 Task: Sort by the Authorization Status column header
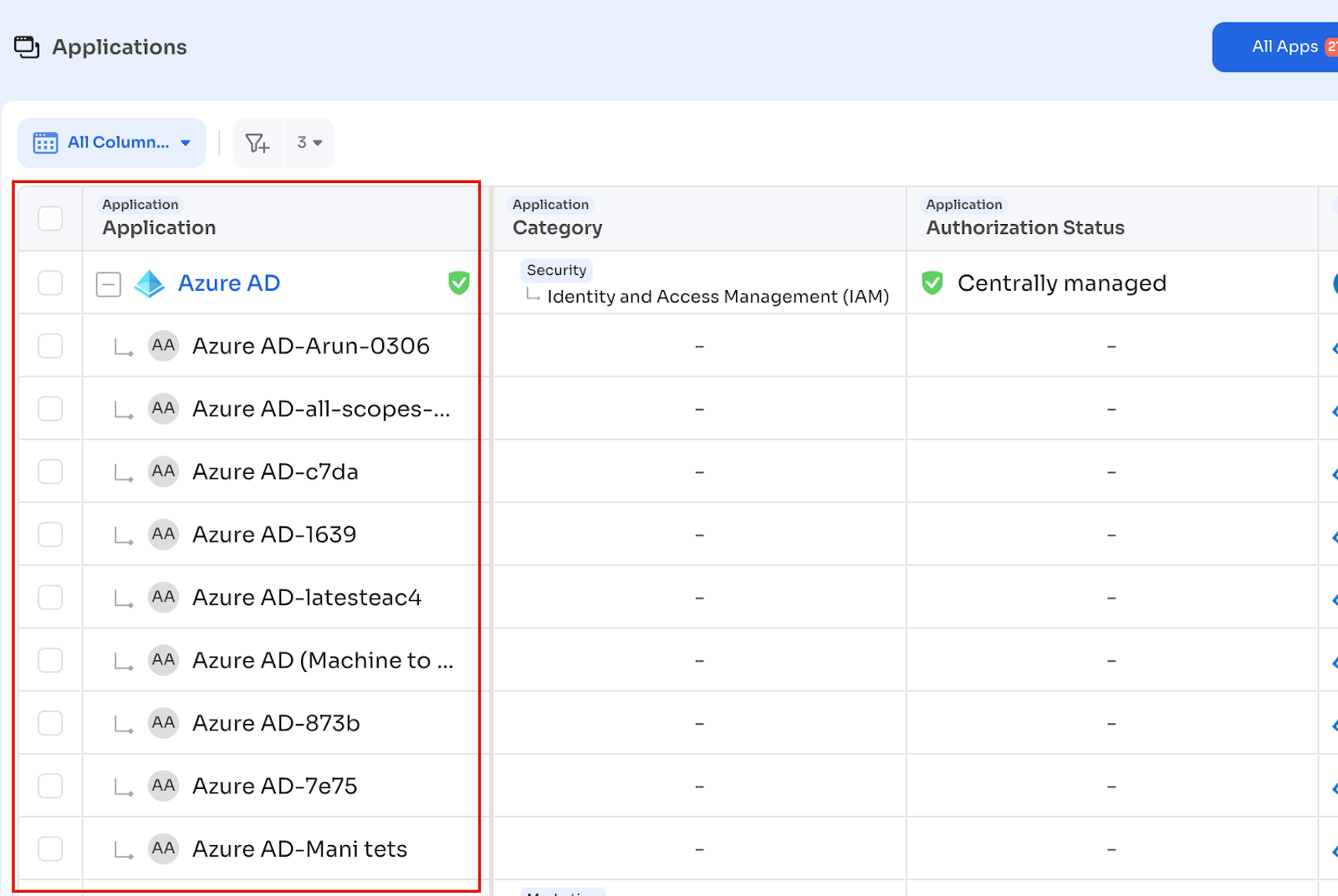click(1025, 227)
